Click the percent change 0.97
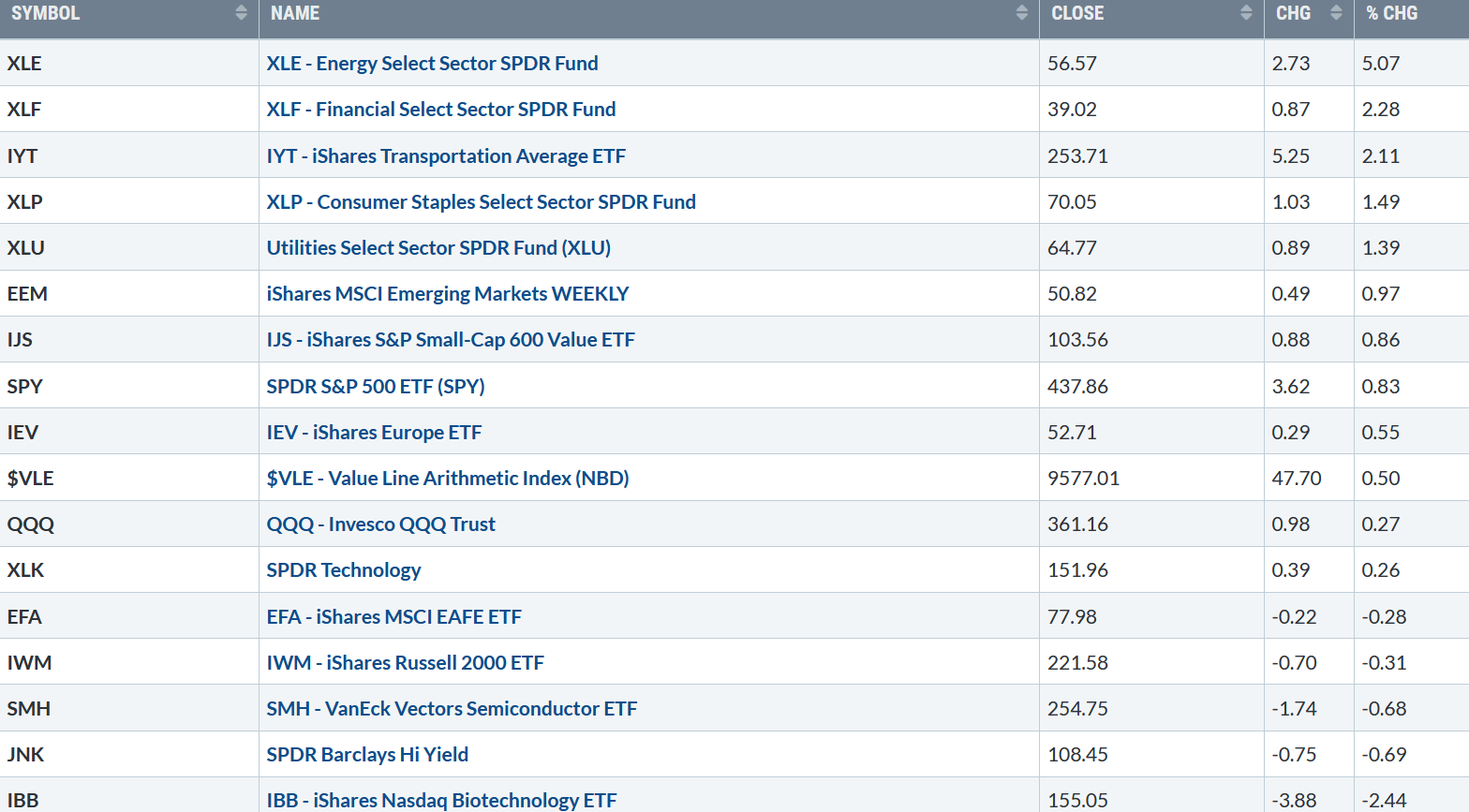The width and height of the screenshot is (1469, 812). (1381, 293)
